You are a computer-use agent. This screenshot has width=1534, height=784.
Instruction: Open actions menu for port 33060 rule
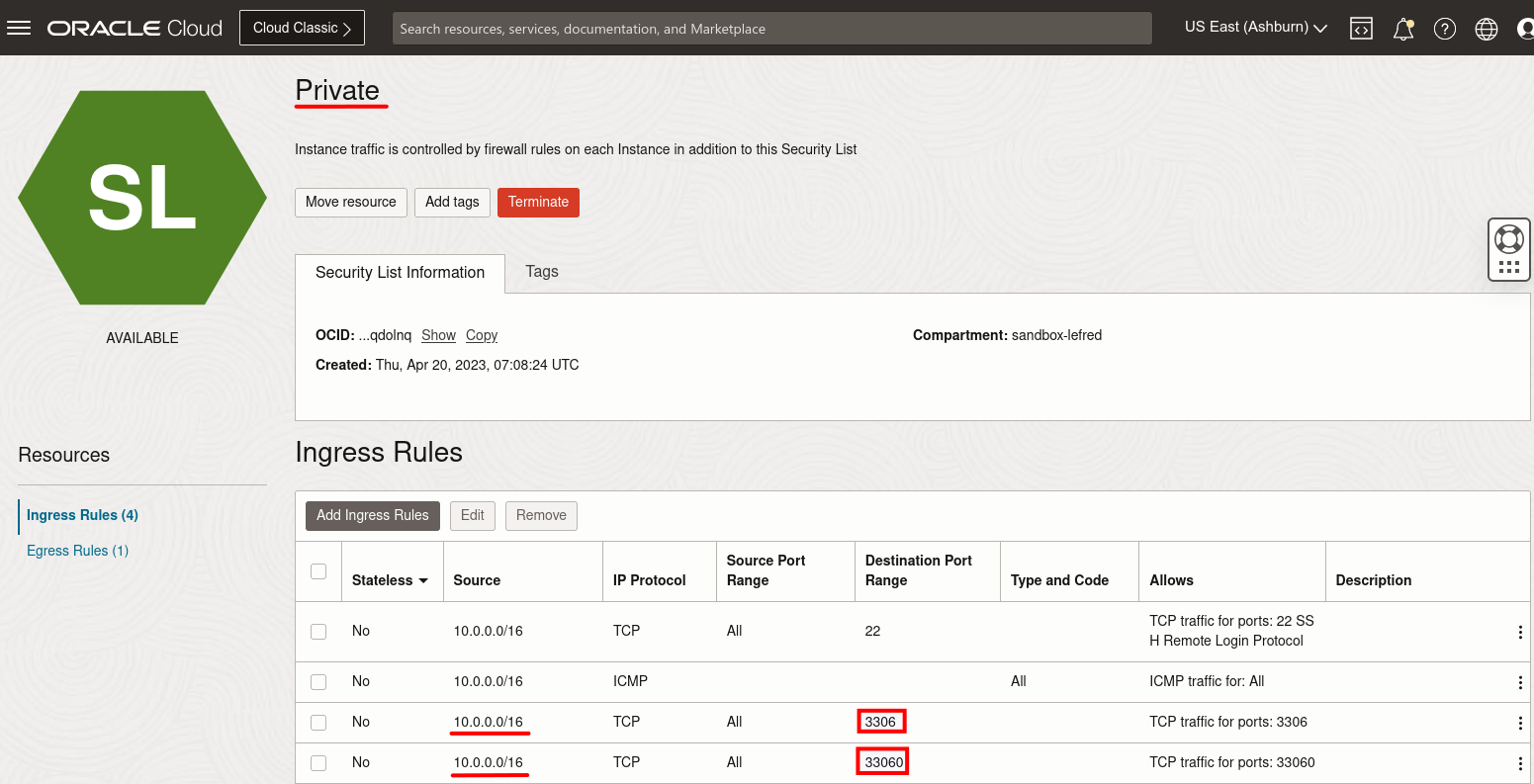(x=1520, y=763)
